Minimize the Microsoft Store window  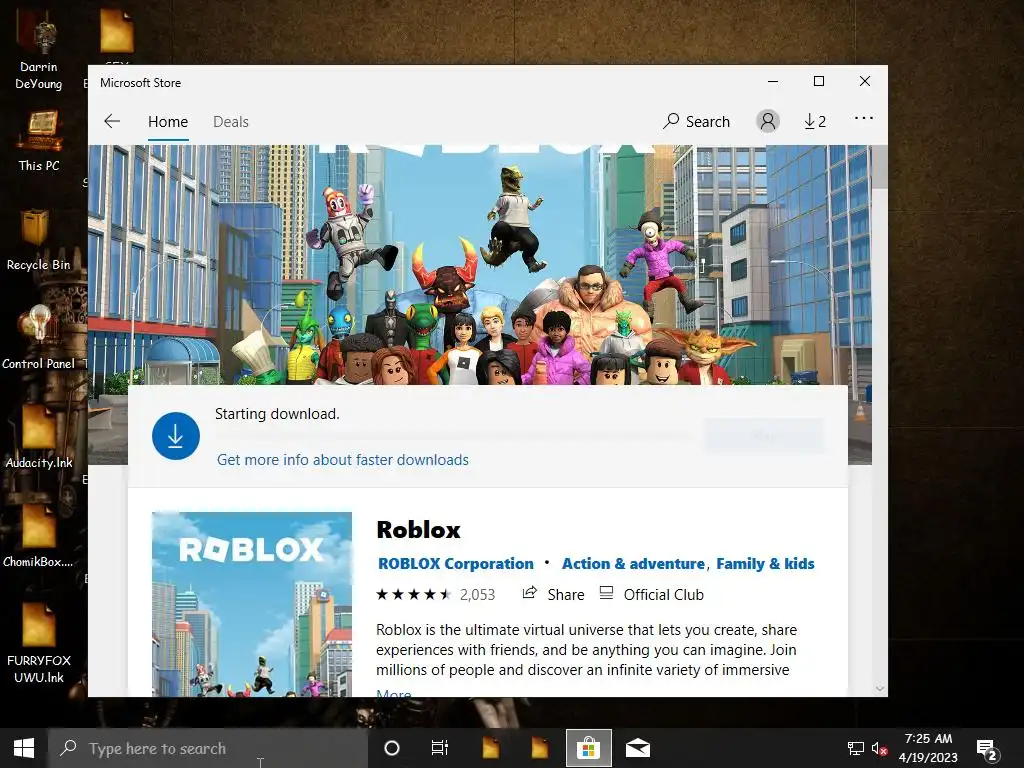click(x=773, y=82)
